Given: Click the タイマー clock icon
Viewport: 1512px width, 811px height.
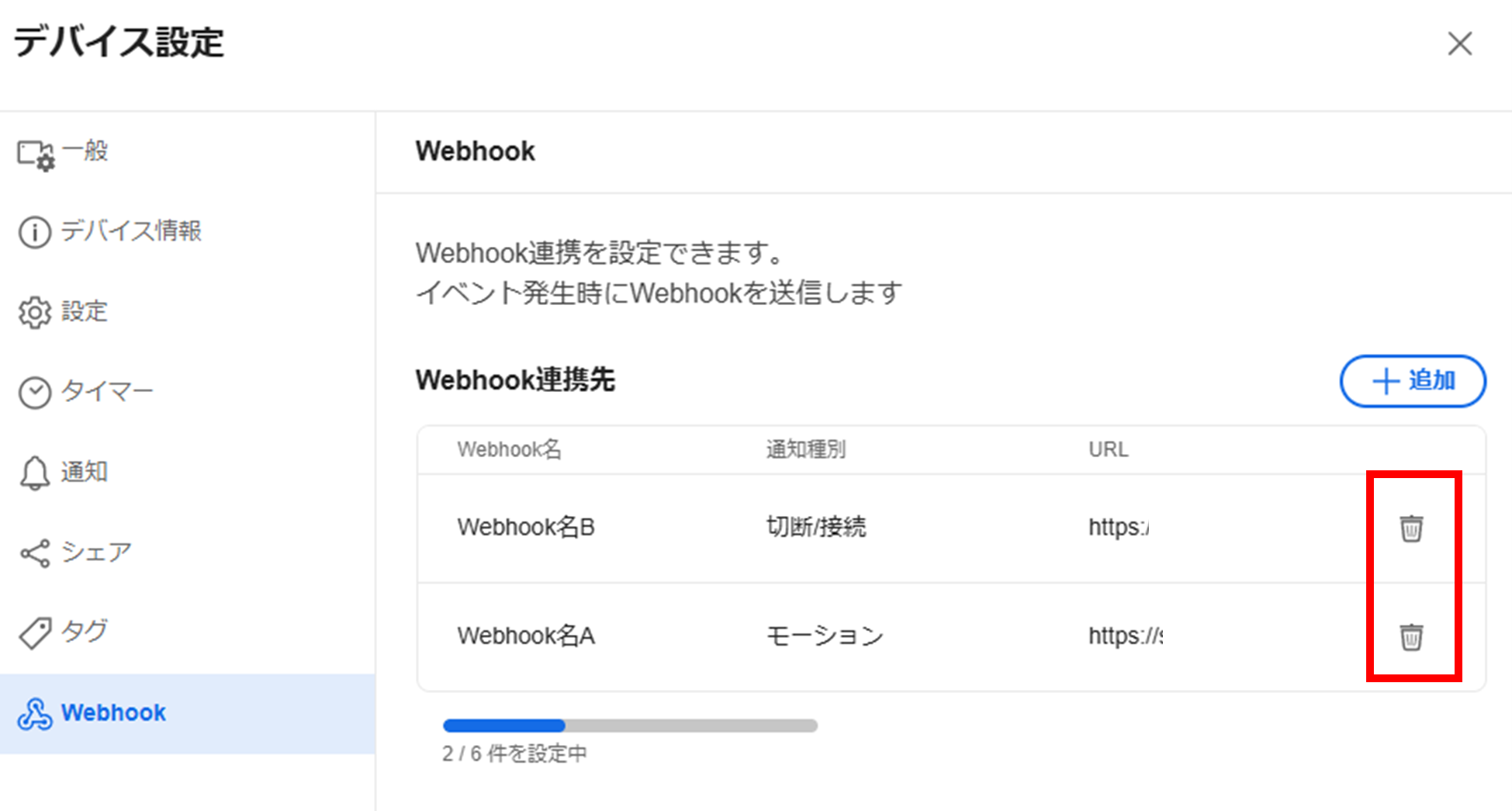Looking at the screenshot, I should pyautogui.click(x=35, y=393).
